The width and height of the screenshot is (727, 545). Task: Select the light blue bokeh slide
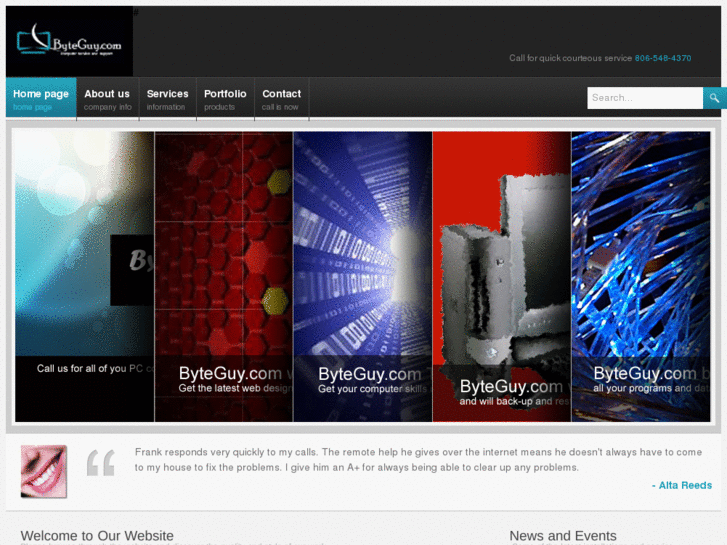[84, 276]
